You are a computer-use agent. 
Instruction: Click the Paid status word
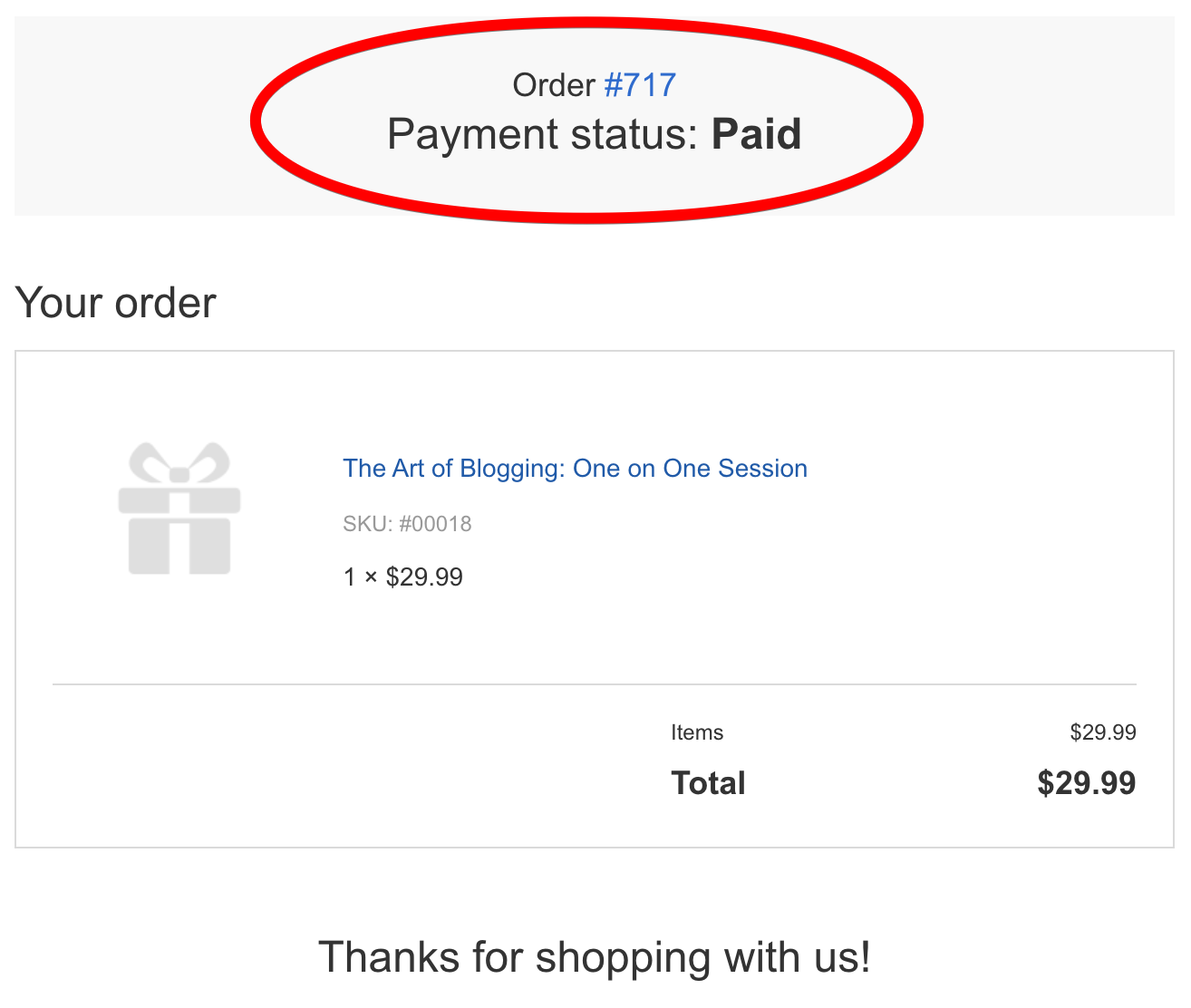coord(757,133)
